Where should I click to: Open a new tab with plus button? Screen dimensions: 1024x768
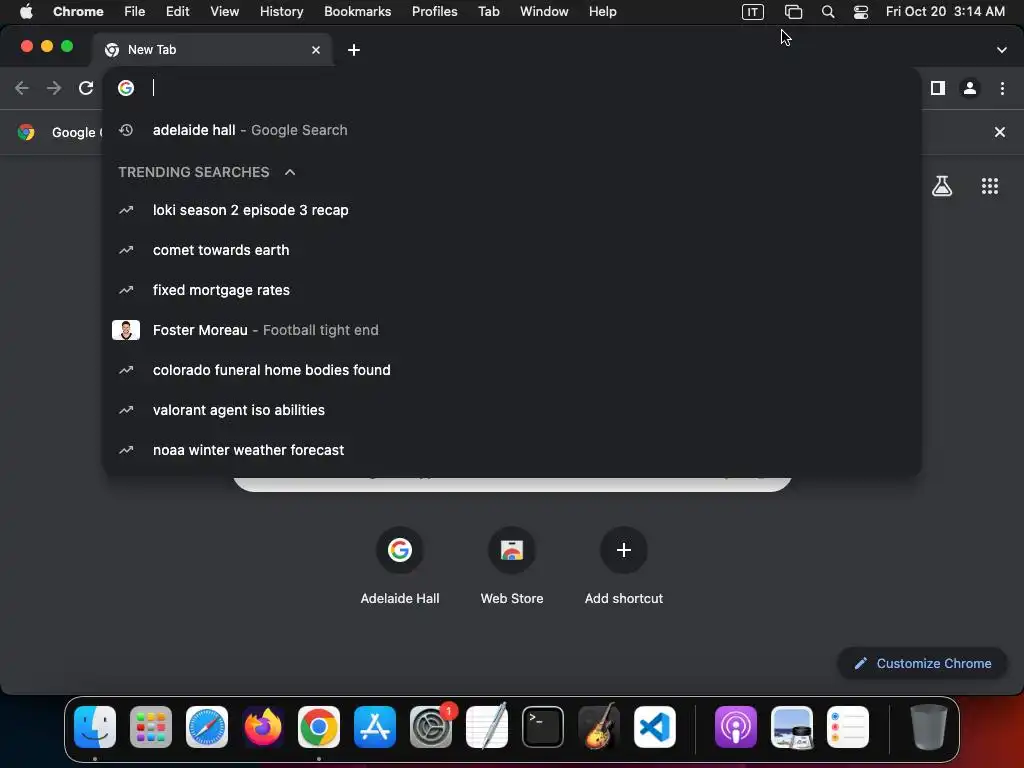click(x=353, y=50)
